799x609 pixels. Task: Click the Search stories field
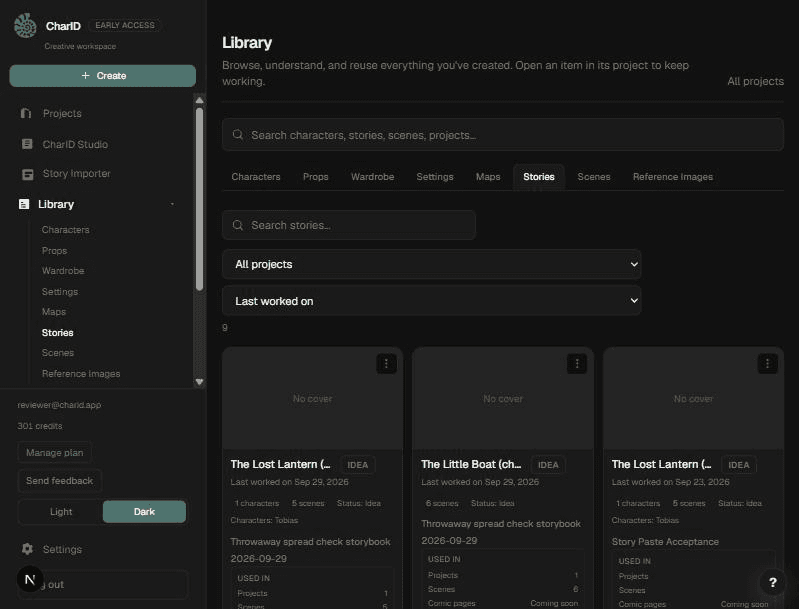coord(349,225)
